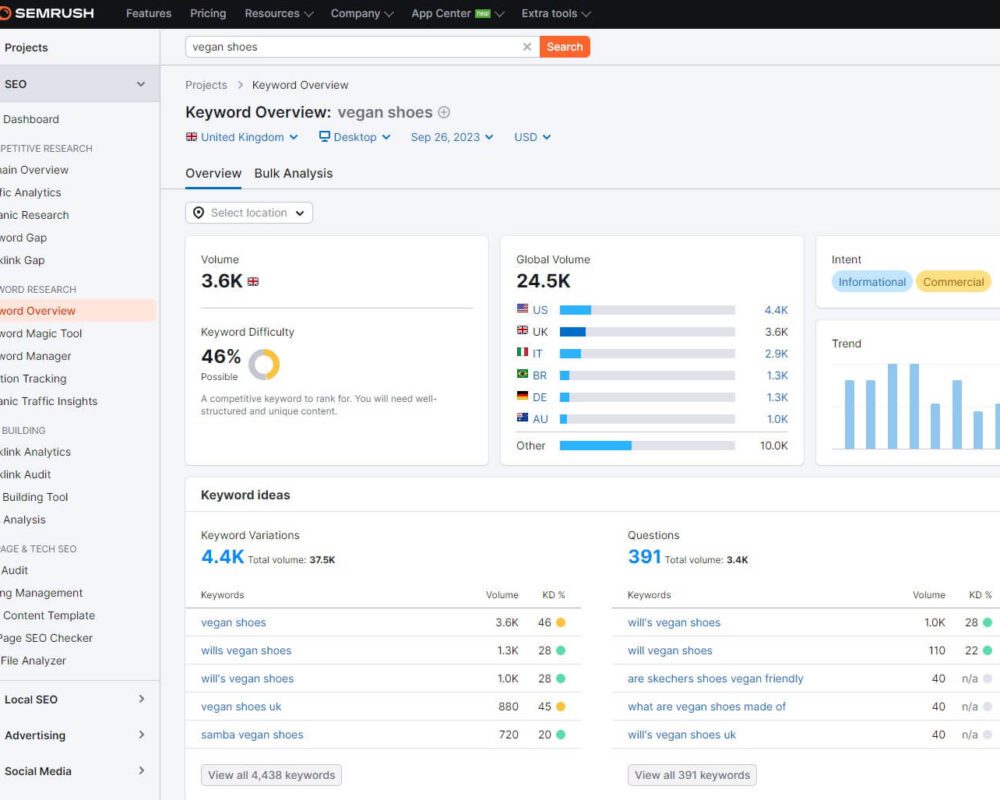Open the Extra tools menu
This screenshot has width=1000, height=800.
pos(555,13)
